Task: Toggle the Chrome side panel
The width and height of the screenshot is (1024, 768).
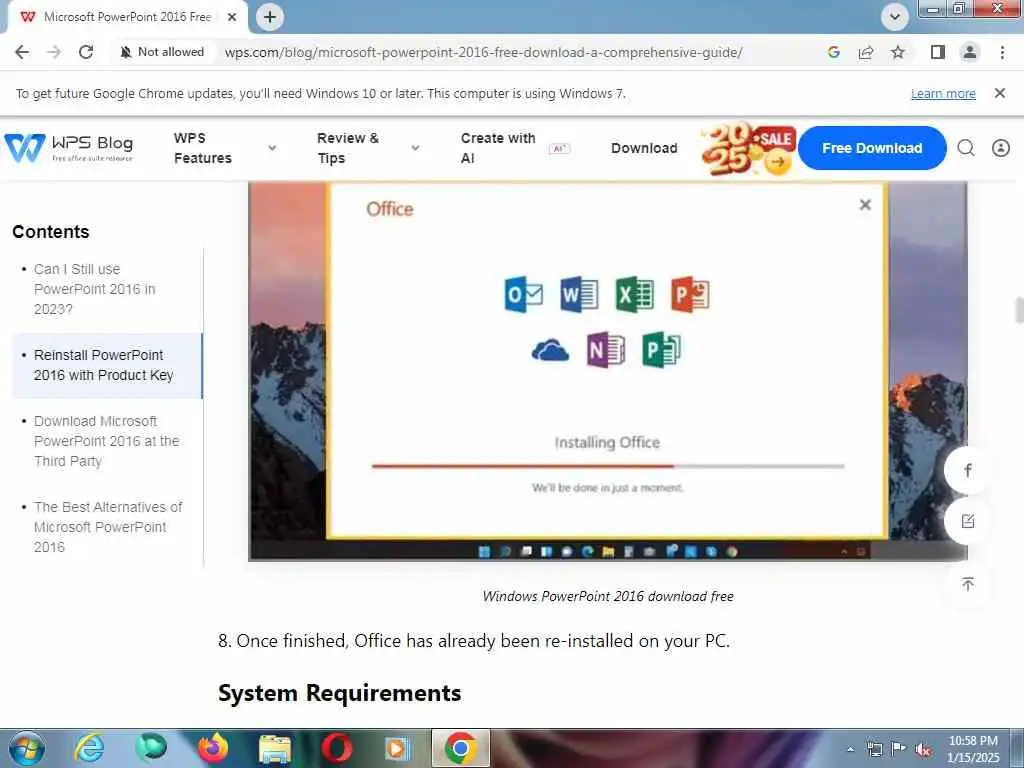Action: click(938, 52)
